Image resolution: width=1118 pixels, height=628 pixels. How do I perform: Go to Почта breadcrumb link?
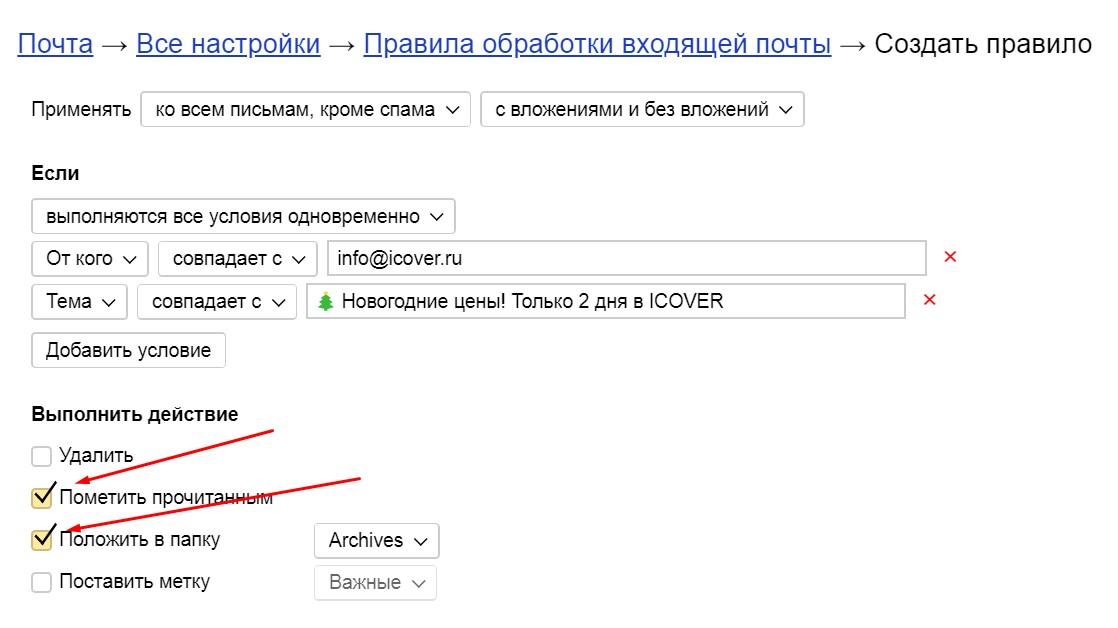tap(55, 44)
